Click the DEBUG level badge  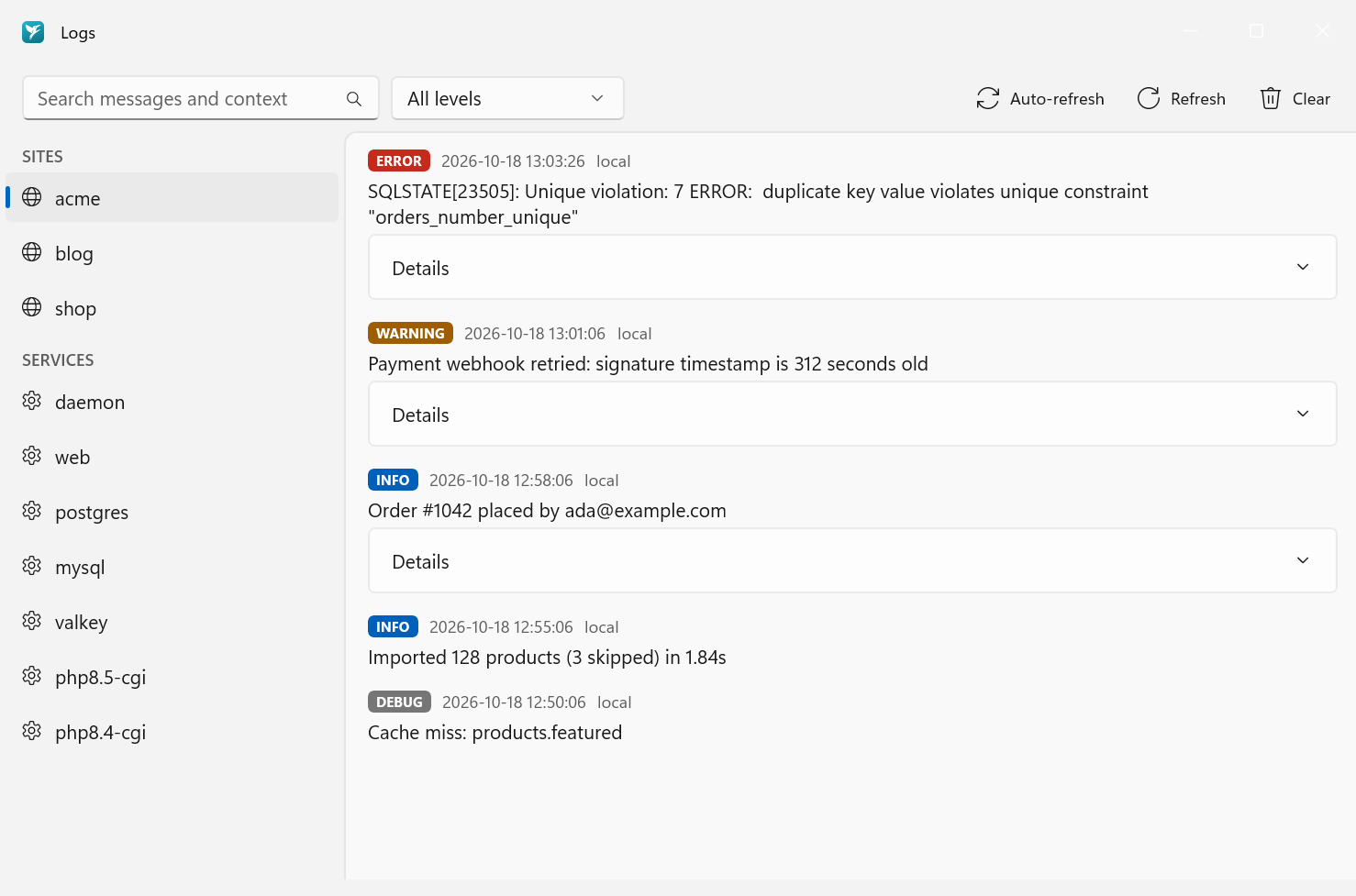pyautogui.click(x=399, y=702)
